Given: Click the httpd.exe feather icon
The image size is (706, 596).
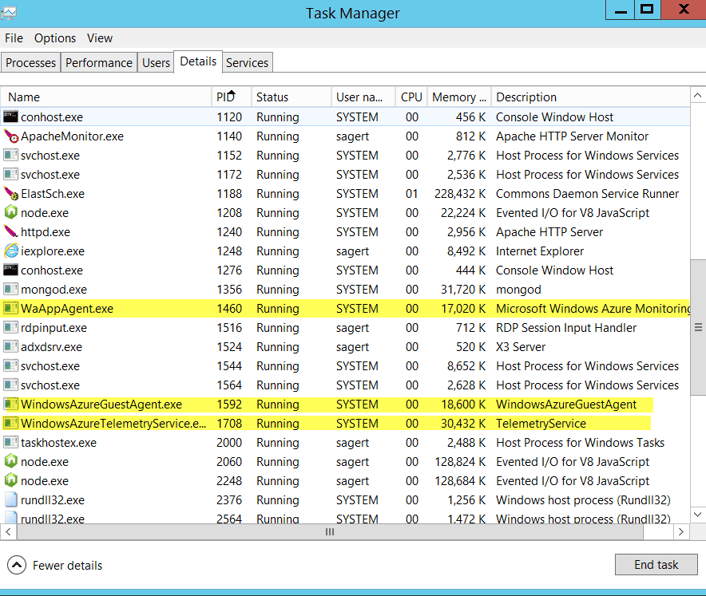Looking at the screenshot, I should [11, 232].
